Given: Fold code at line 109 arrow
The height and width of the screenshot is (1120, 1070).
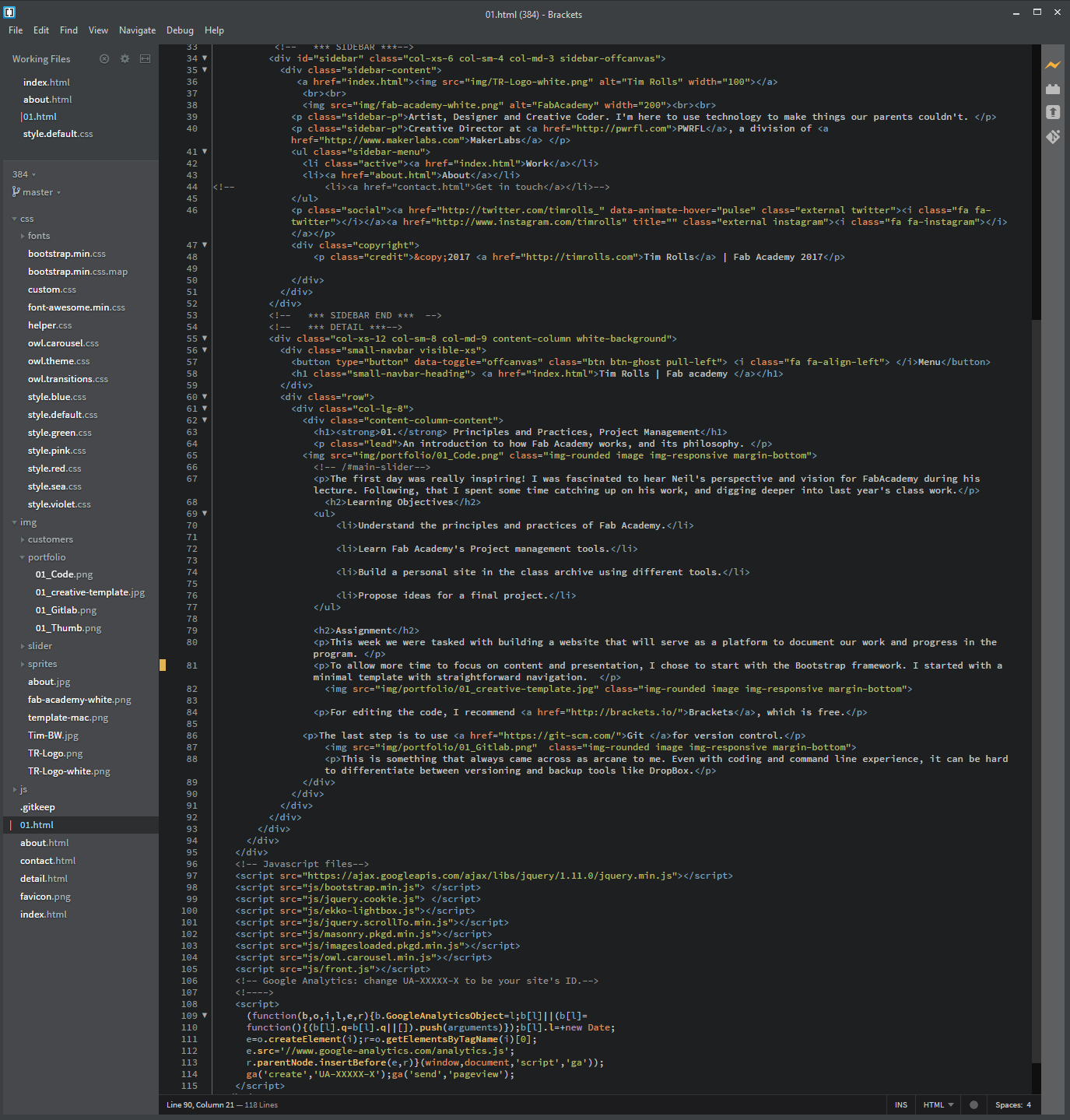Looking at the screenshot, I should point(205,1015).
